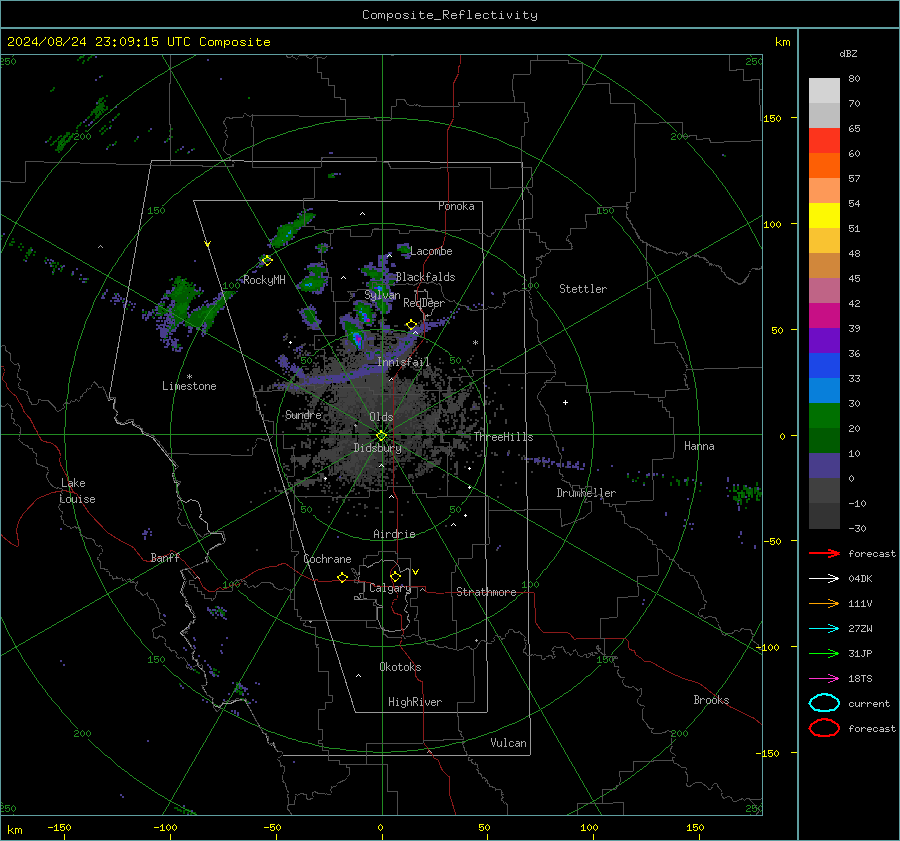This screenshot has height=841, width=900.
Task: Click the Airdrie label
Action: click(394, 534)
